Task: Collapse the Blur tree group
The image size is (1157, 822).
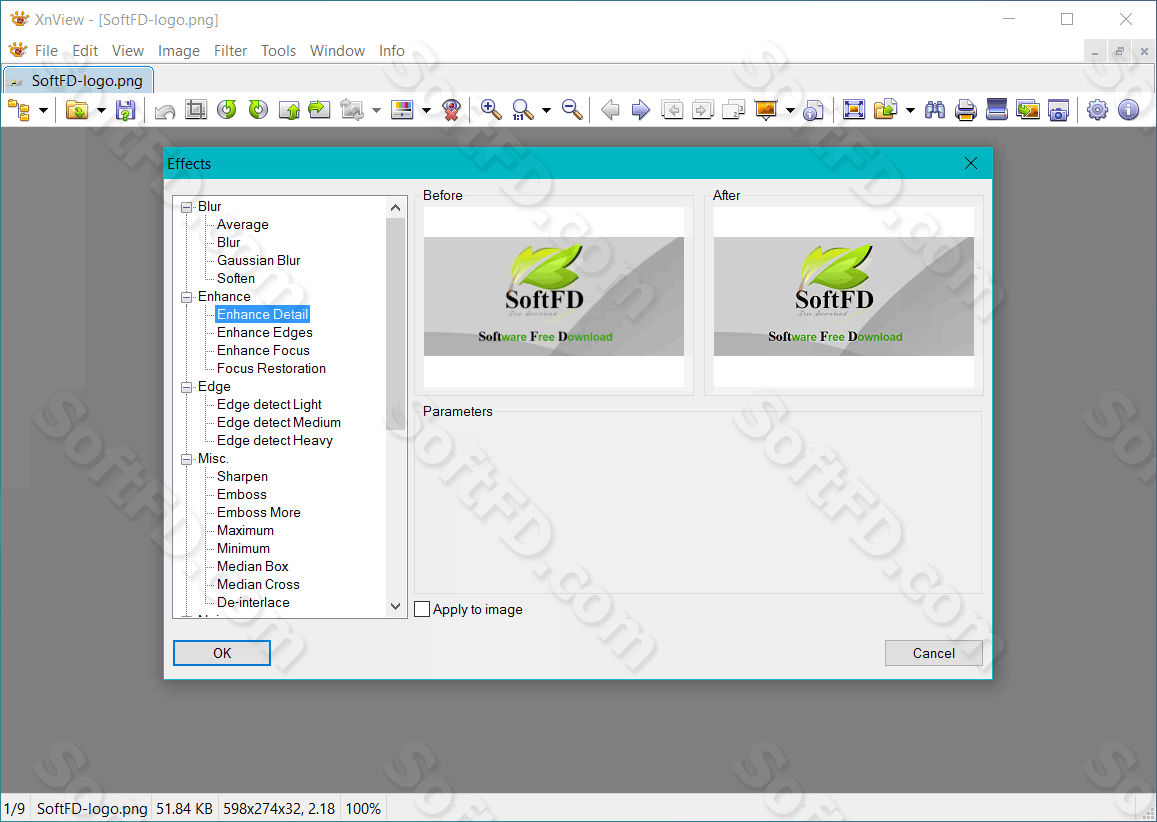Action: tap(187, 207)
